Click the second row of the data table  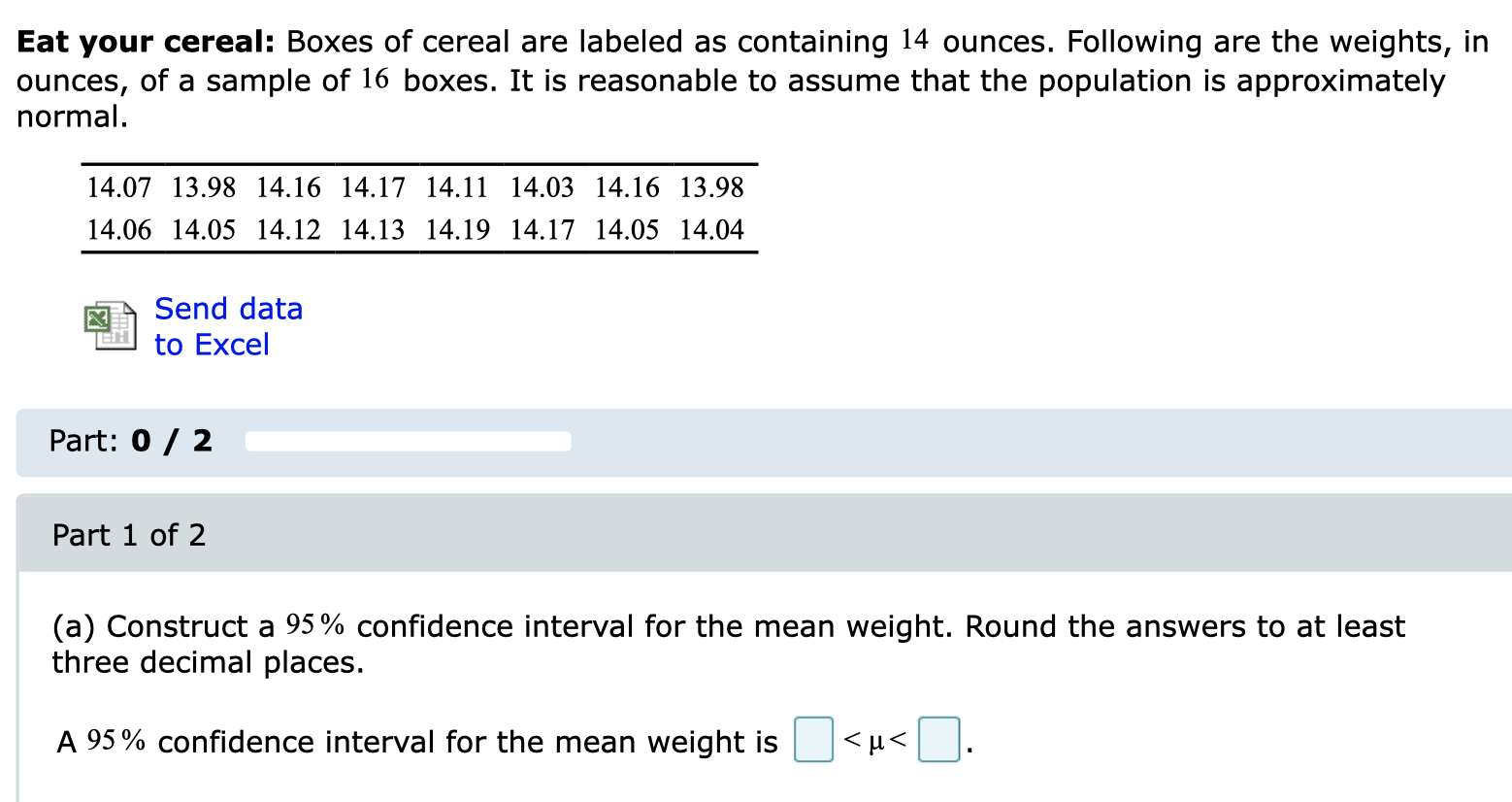tap(417, 229)
